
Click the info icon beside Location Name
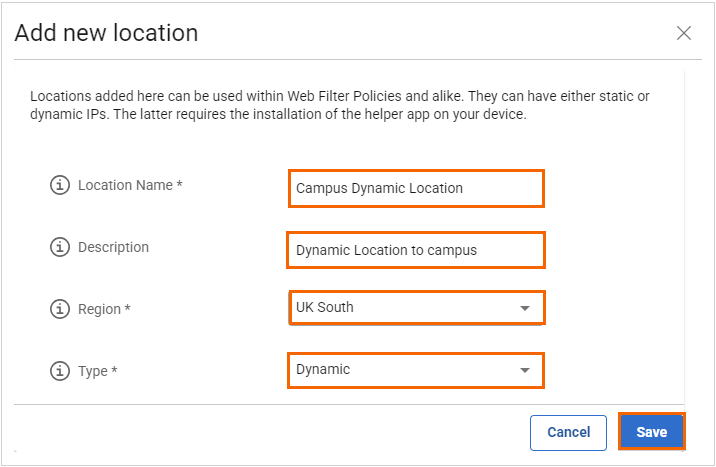coord(60,186)
